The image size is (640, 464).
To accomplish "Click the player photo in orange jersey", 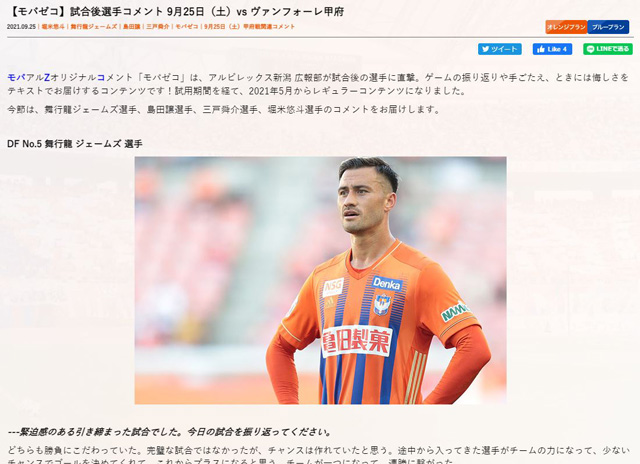I will [x=320, y=280].
